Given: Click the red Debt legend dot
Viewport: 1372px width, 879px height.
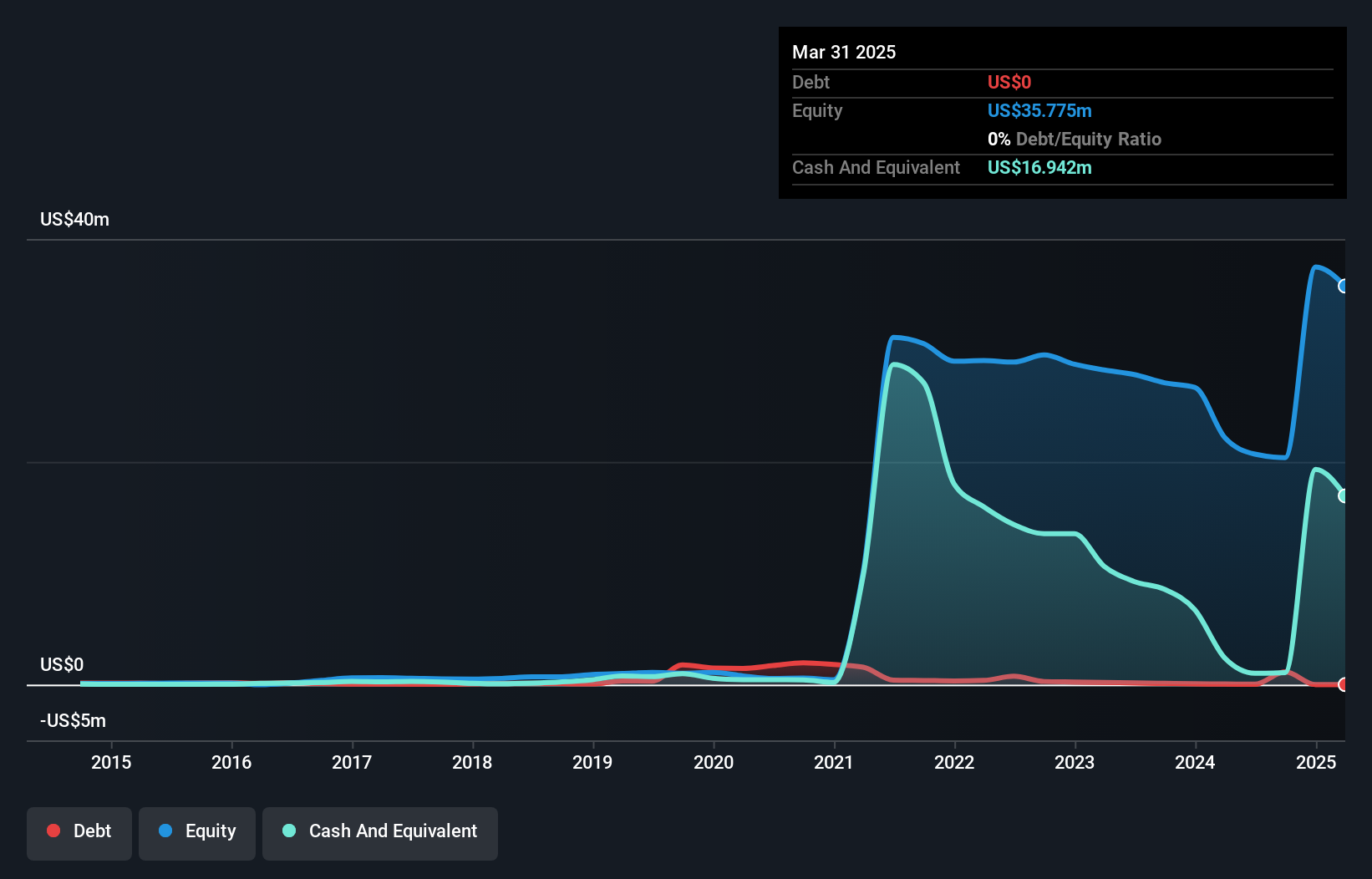Looking at the screenshot, I should coord(53,831).
